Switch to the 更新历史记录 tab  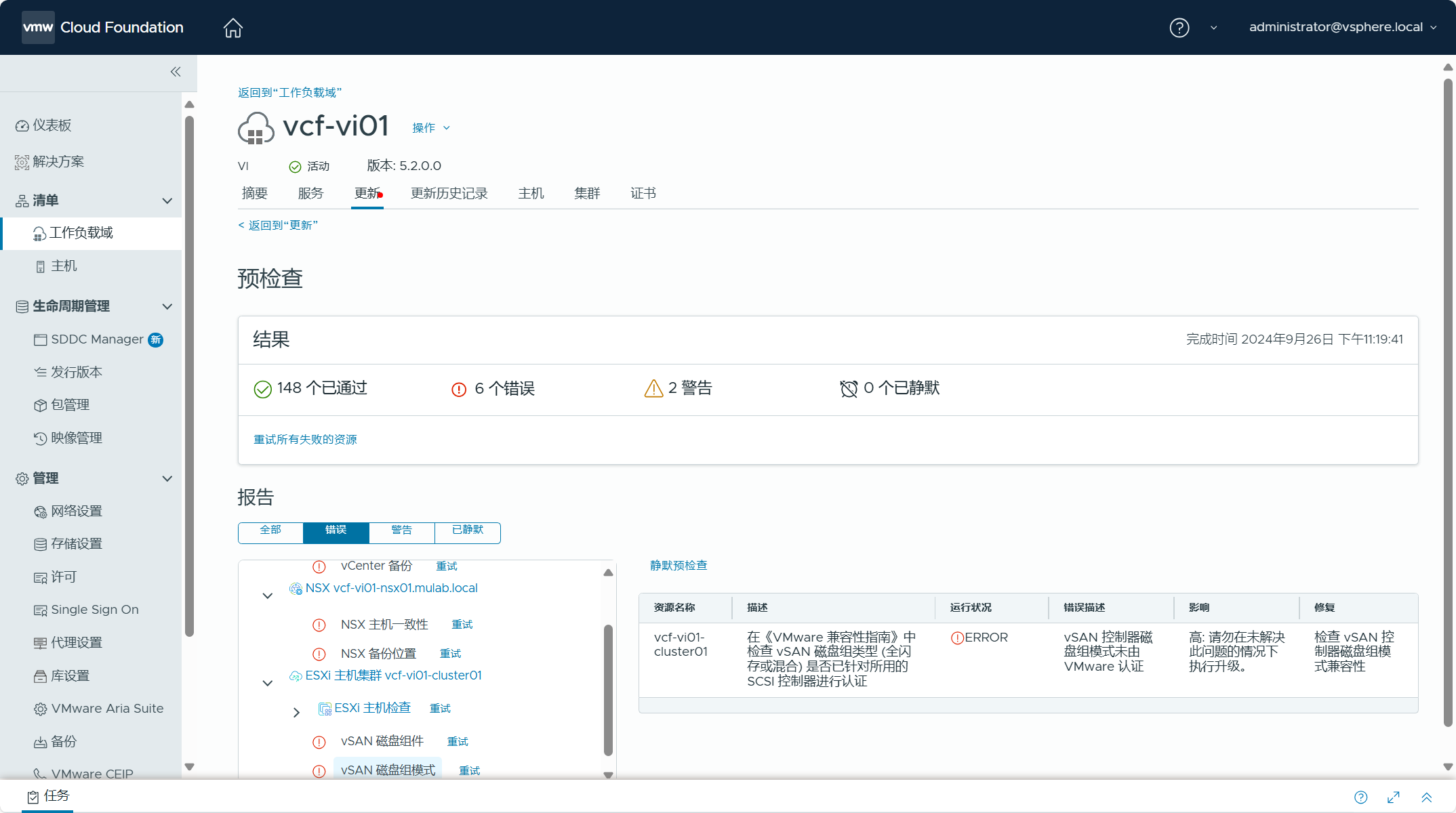tap(449, 194)
